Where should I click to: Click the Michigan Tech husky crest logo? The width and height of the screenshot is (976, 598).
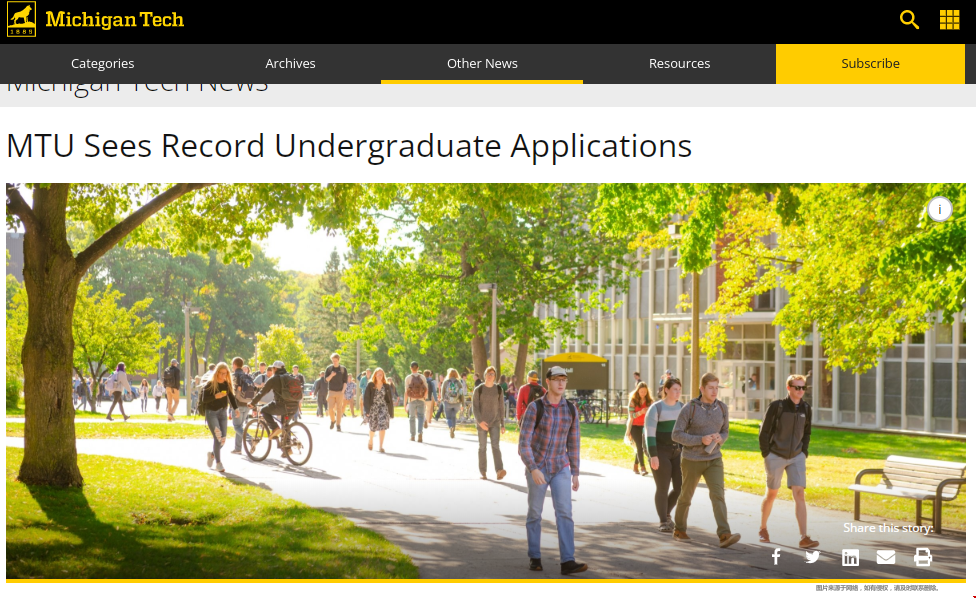[x=21, y=20]
